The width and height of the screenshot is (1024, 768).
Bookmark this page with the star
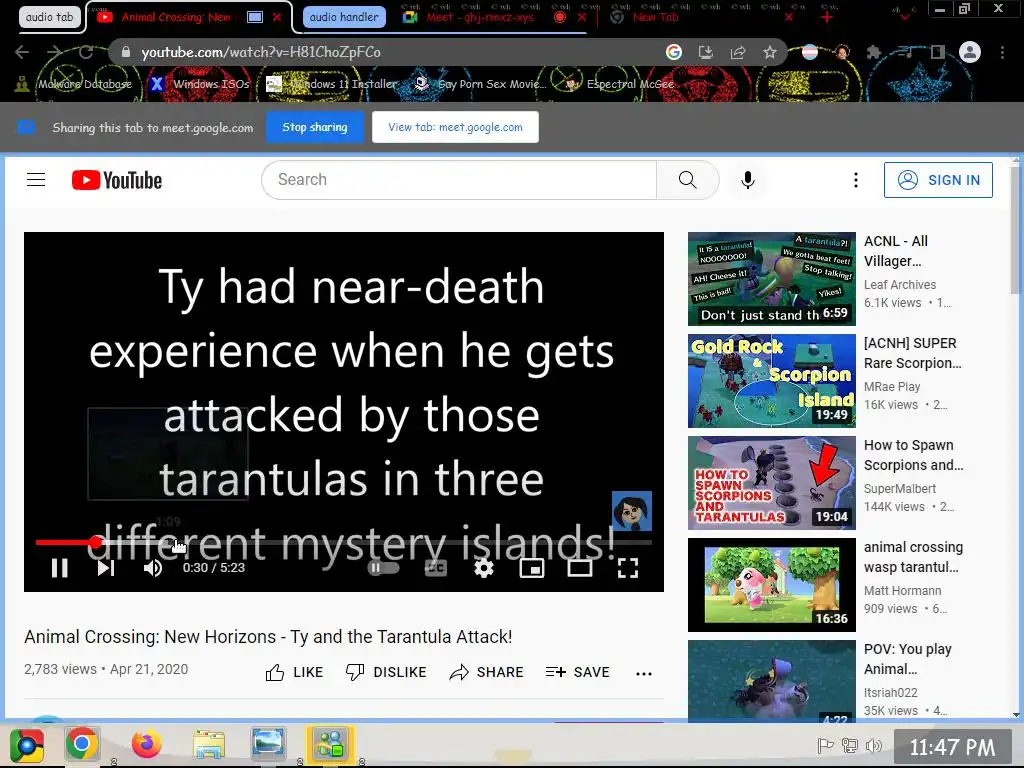tap(770, 52)
